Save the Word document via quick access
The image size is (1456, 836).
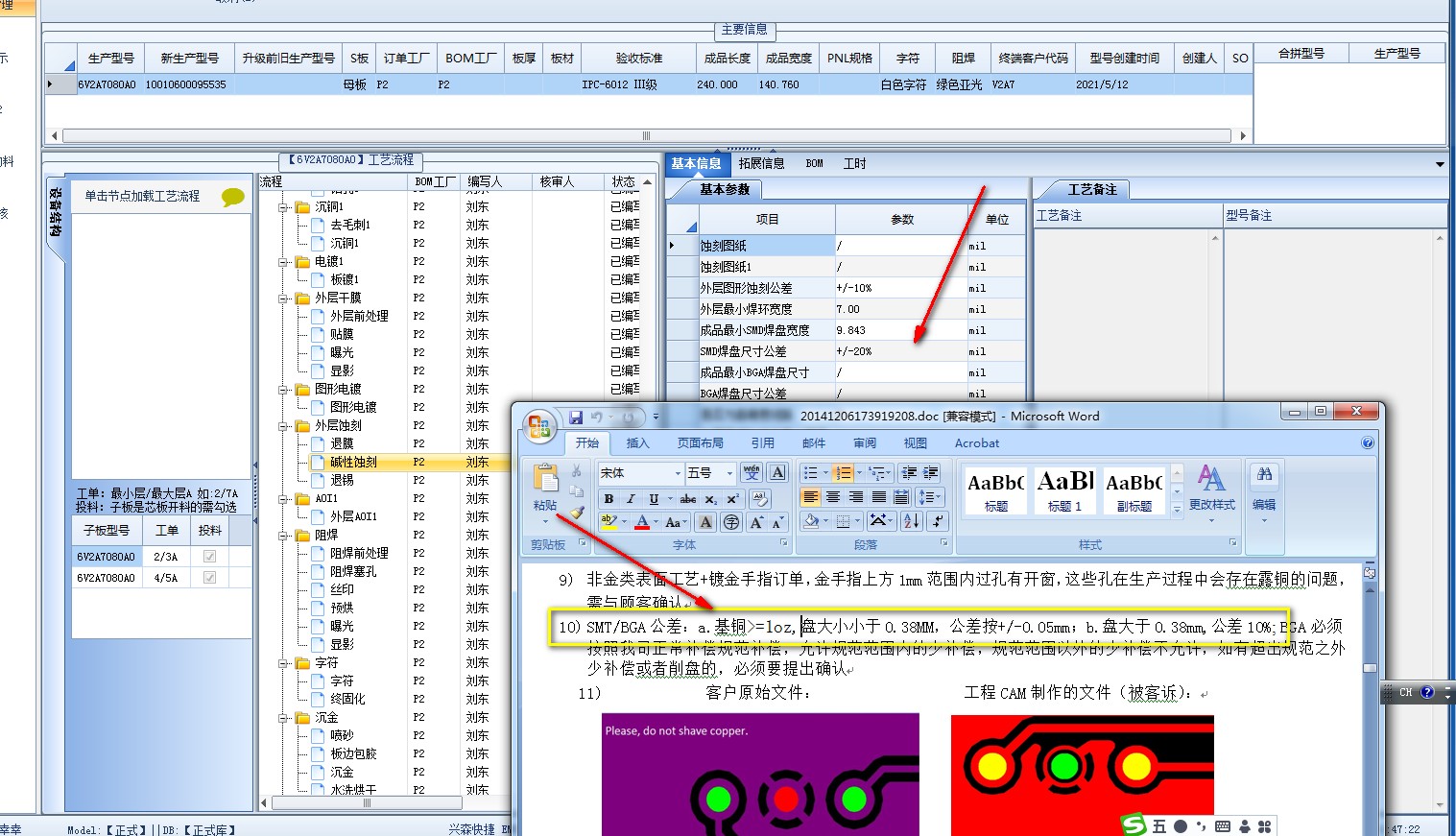pos(576,417)
